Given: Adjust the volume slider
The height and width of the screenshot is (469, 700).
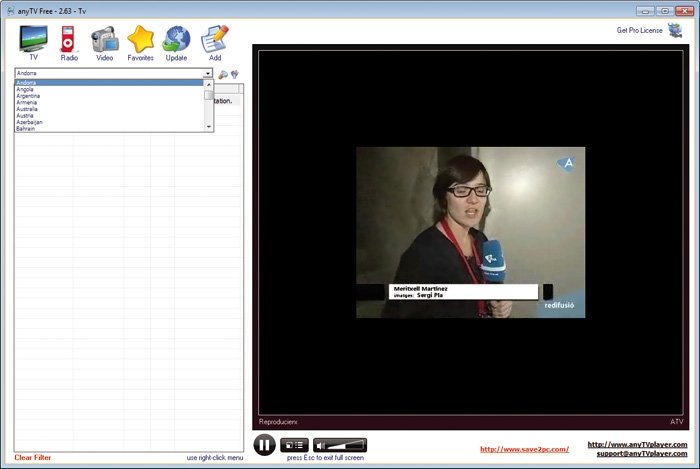Looking at the screenshot, I should tap(346, 445).
